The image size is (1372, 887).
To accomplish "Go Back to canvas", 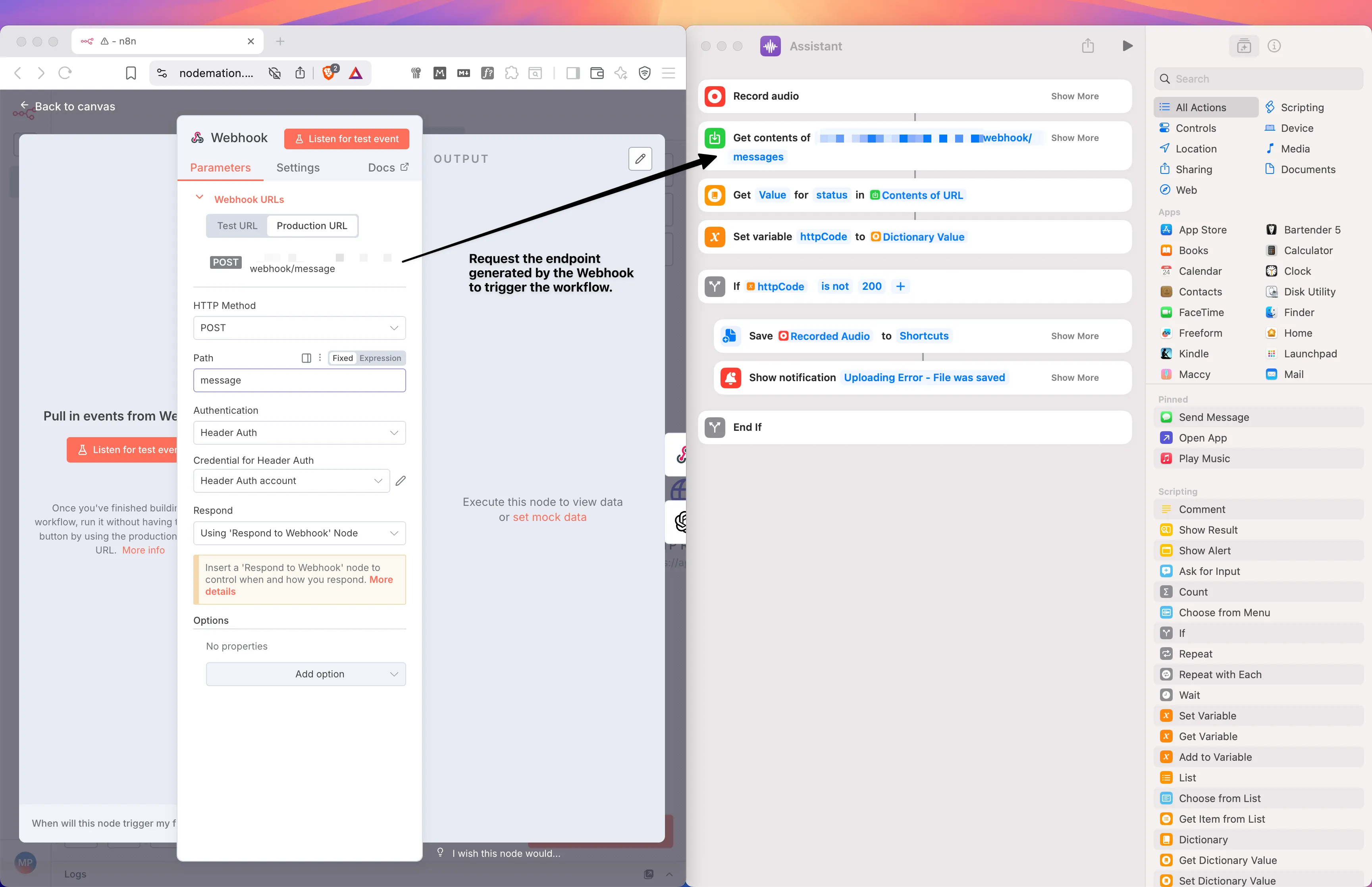I will click(68, 106).
